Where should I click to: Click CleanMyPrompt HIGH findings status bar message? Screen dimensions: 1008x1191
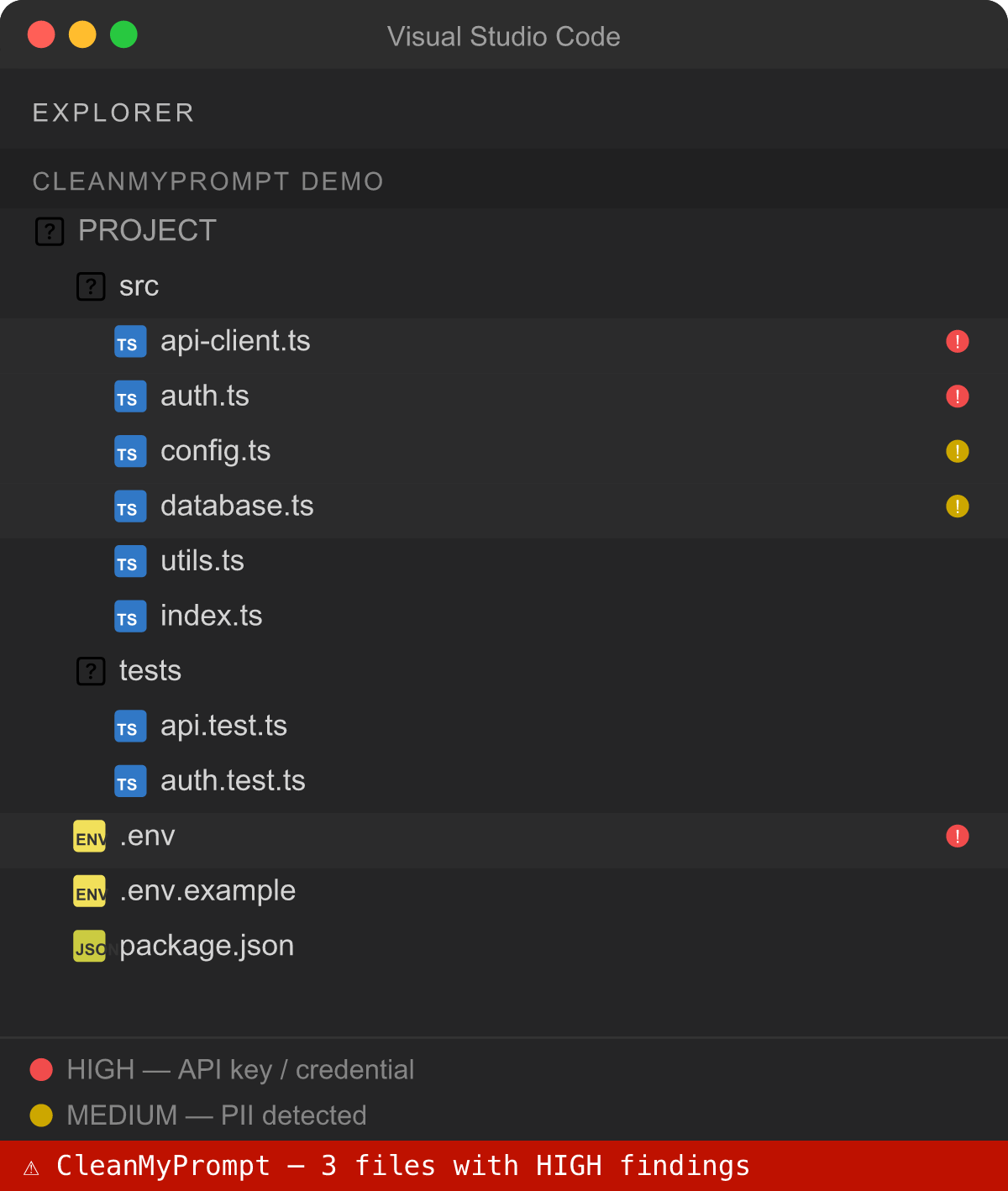coord(403,1166)
